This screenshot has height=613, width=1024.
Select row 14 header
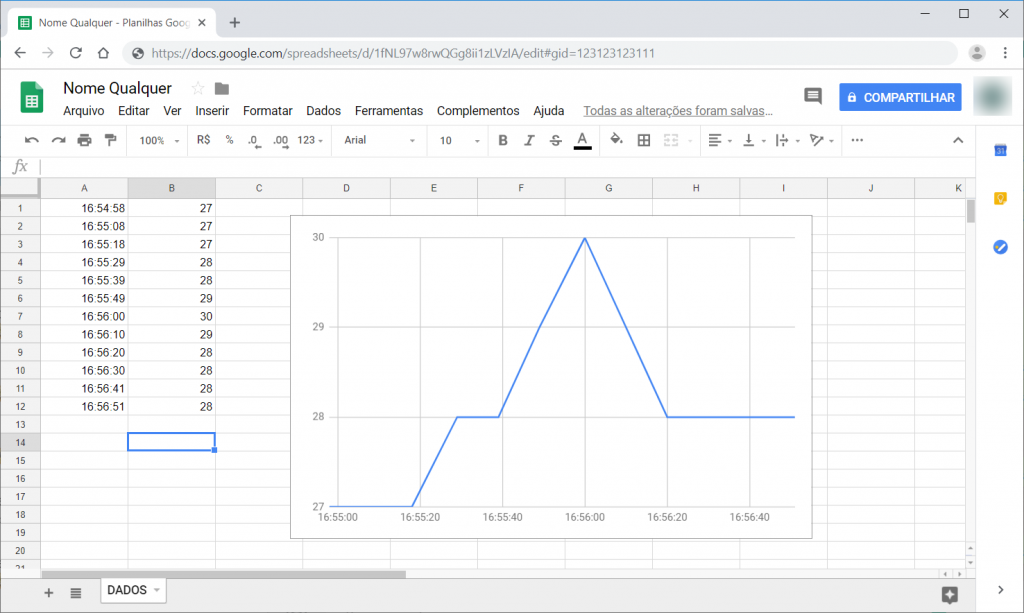tap(20, 442)
